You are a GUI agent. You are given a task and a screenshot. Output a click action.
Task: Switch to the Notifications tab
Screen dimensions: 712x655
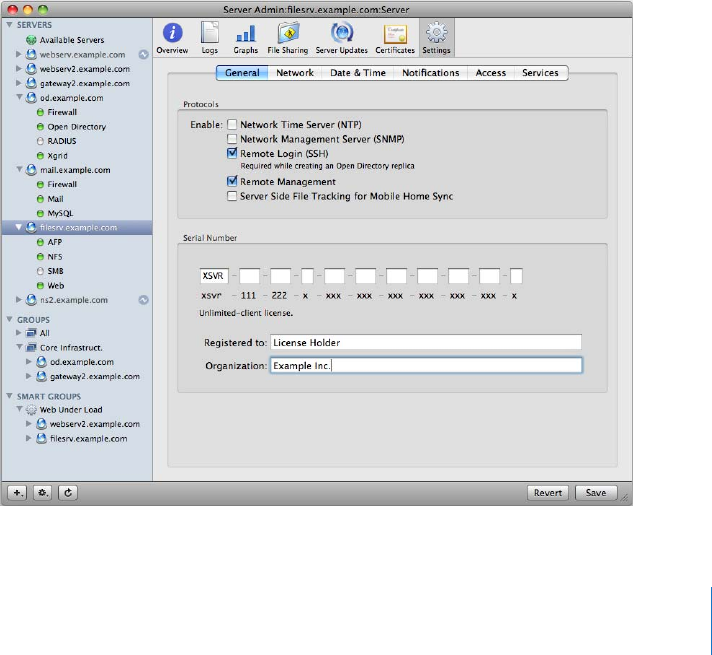pyautogui.click(x=430, y=73)
